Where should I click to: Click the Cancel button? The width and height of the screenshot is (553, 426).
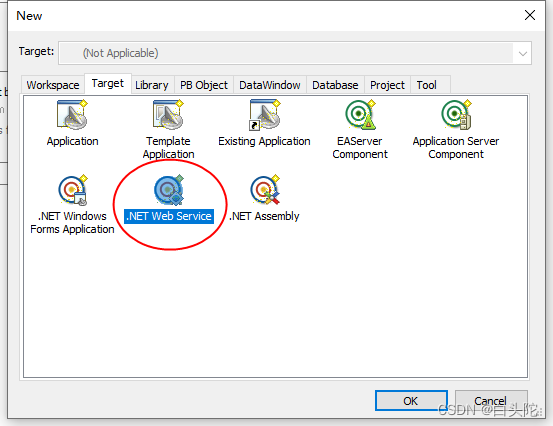(491, 401)
